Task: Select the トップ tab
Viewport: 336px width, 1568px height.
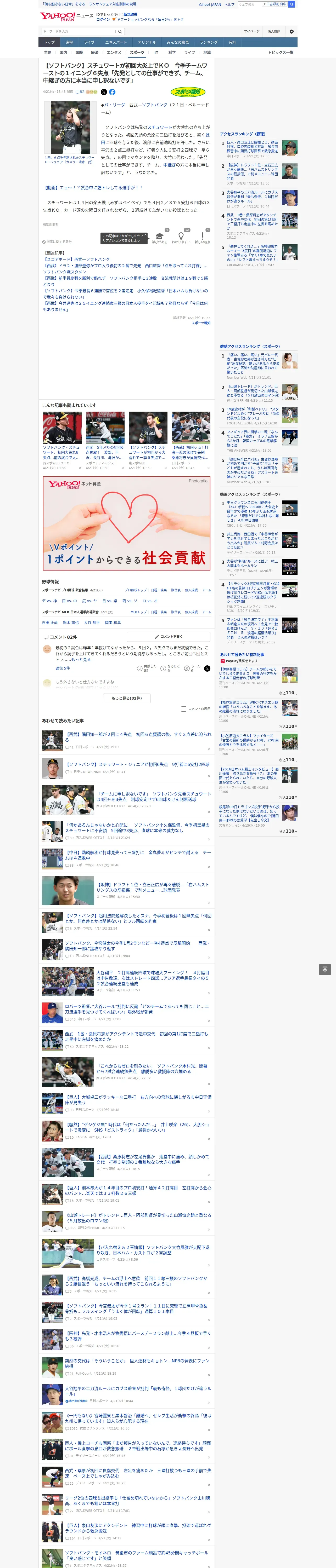Action: [49, 43]
